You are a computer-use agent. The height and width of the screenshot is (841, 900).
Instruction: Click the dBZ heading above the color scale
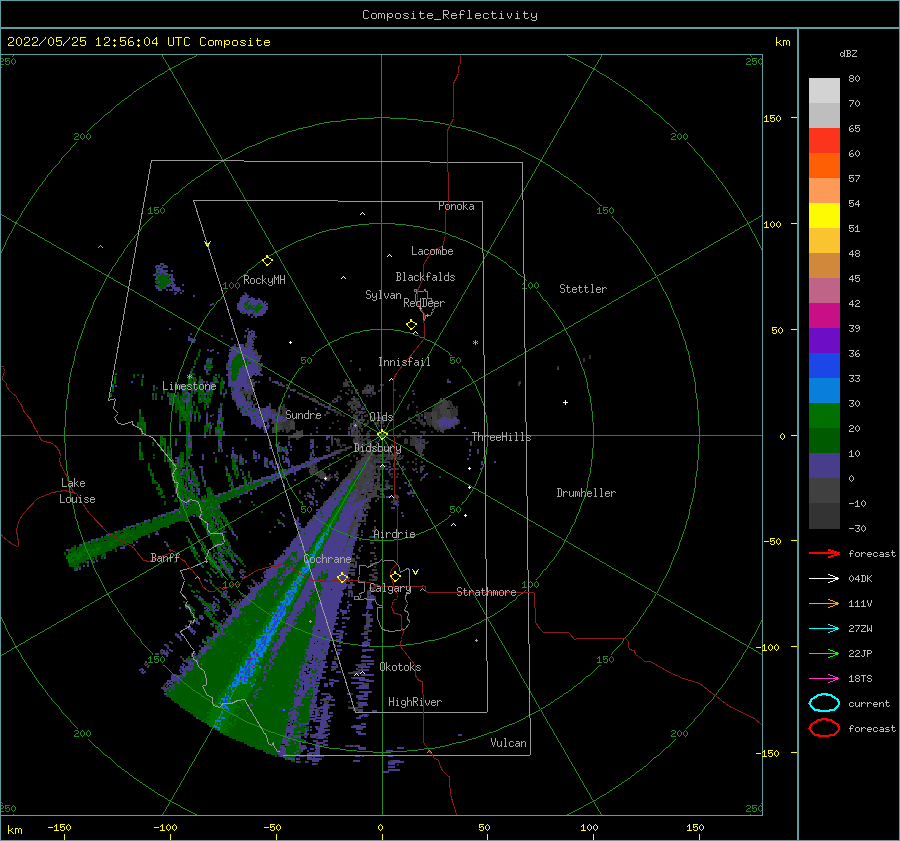tap(848, 53)
